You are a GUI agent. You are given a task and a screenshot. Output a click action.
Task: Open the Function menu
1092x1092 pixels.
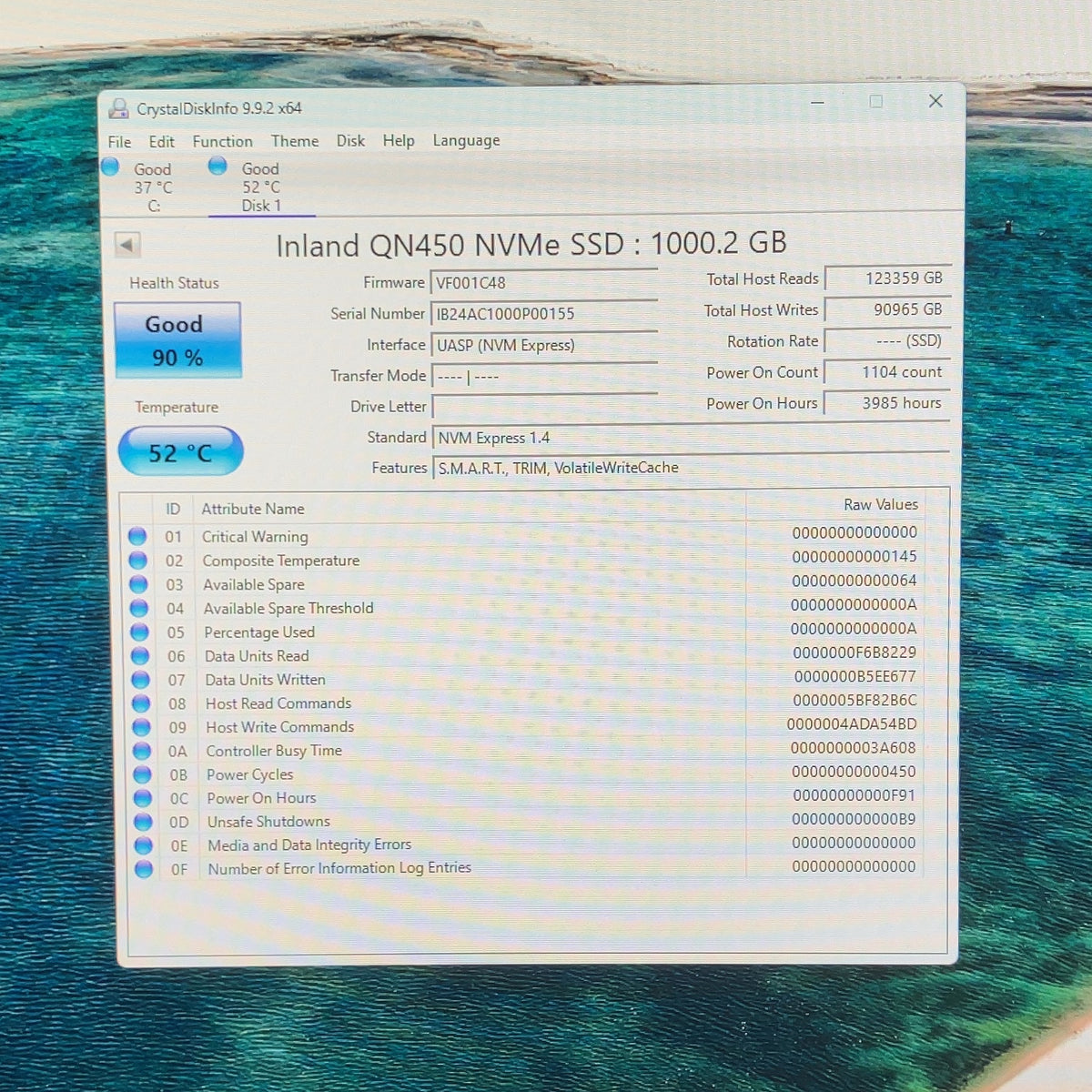(223, 141)
